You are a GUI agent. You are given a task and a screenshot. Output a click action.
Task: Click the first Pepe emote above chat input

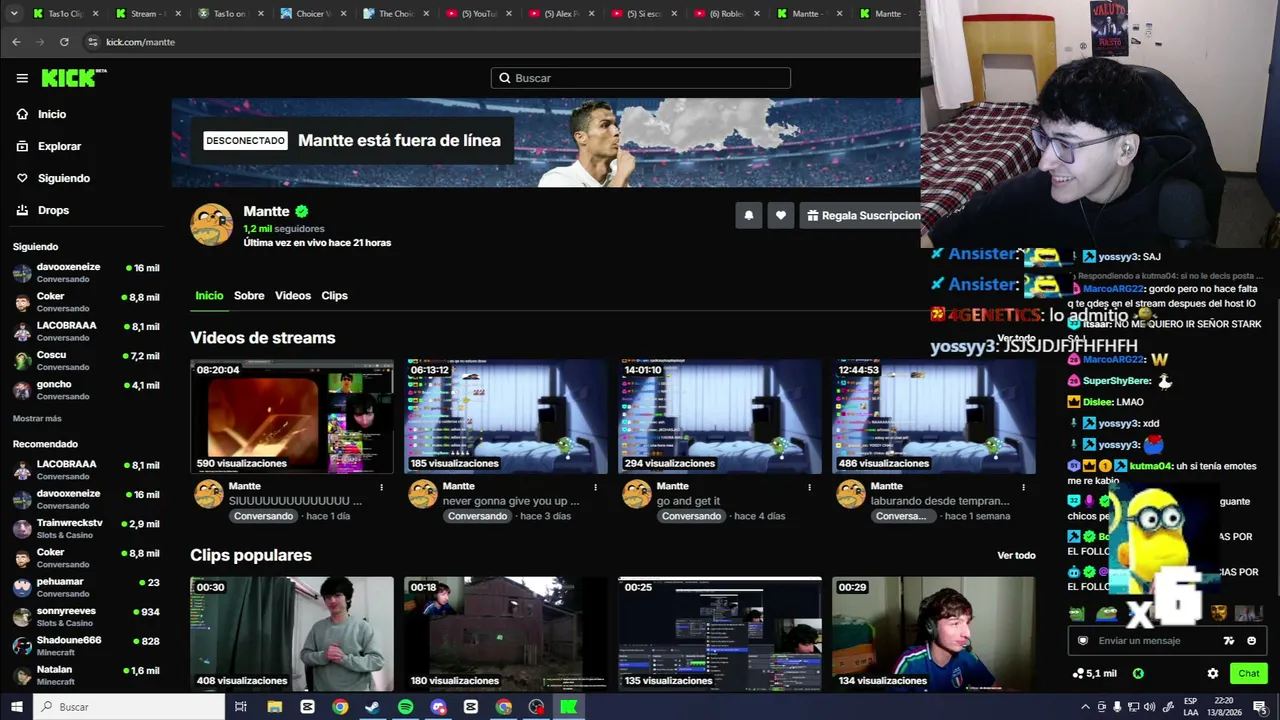click(x=1076, y=614)
